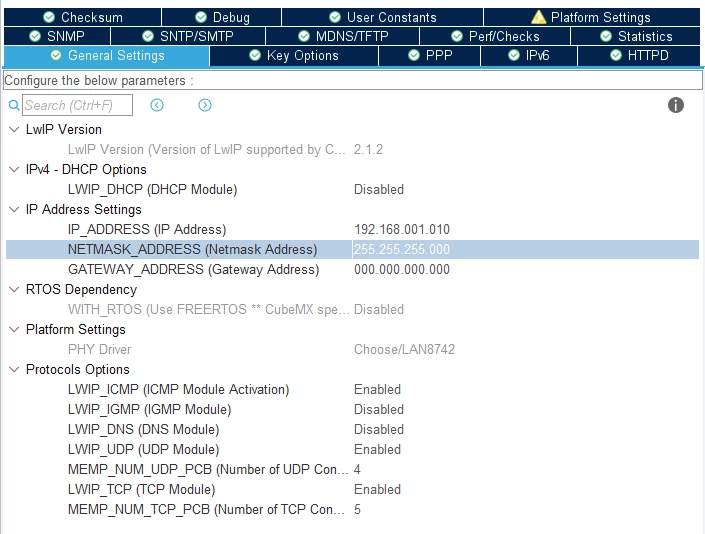
Task: Click green check icon on Checksum tab
Action: (x=49, y=17)
